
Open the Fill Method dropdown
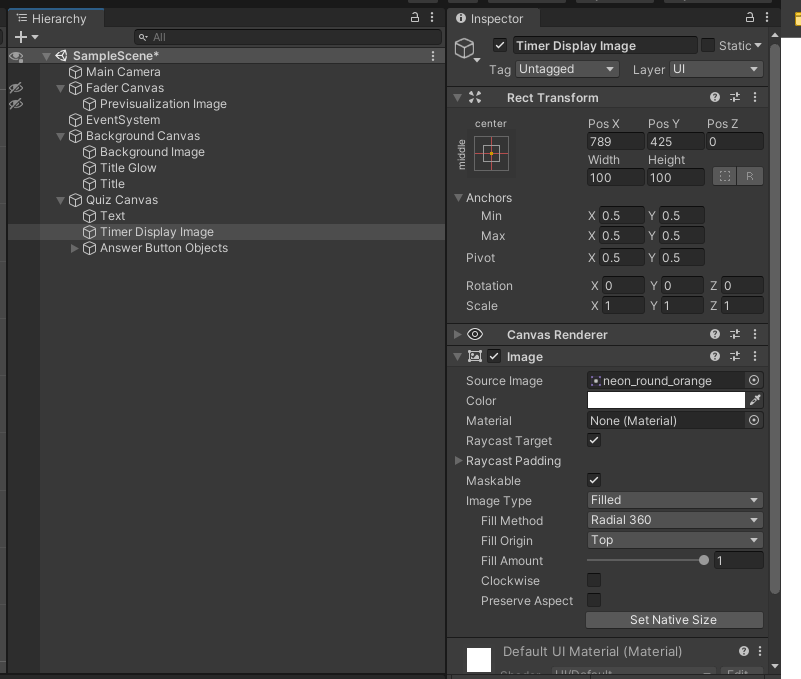click(x=675, y=520)
